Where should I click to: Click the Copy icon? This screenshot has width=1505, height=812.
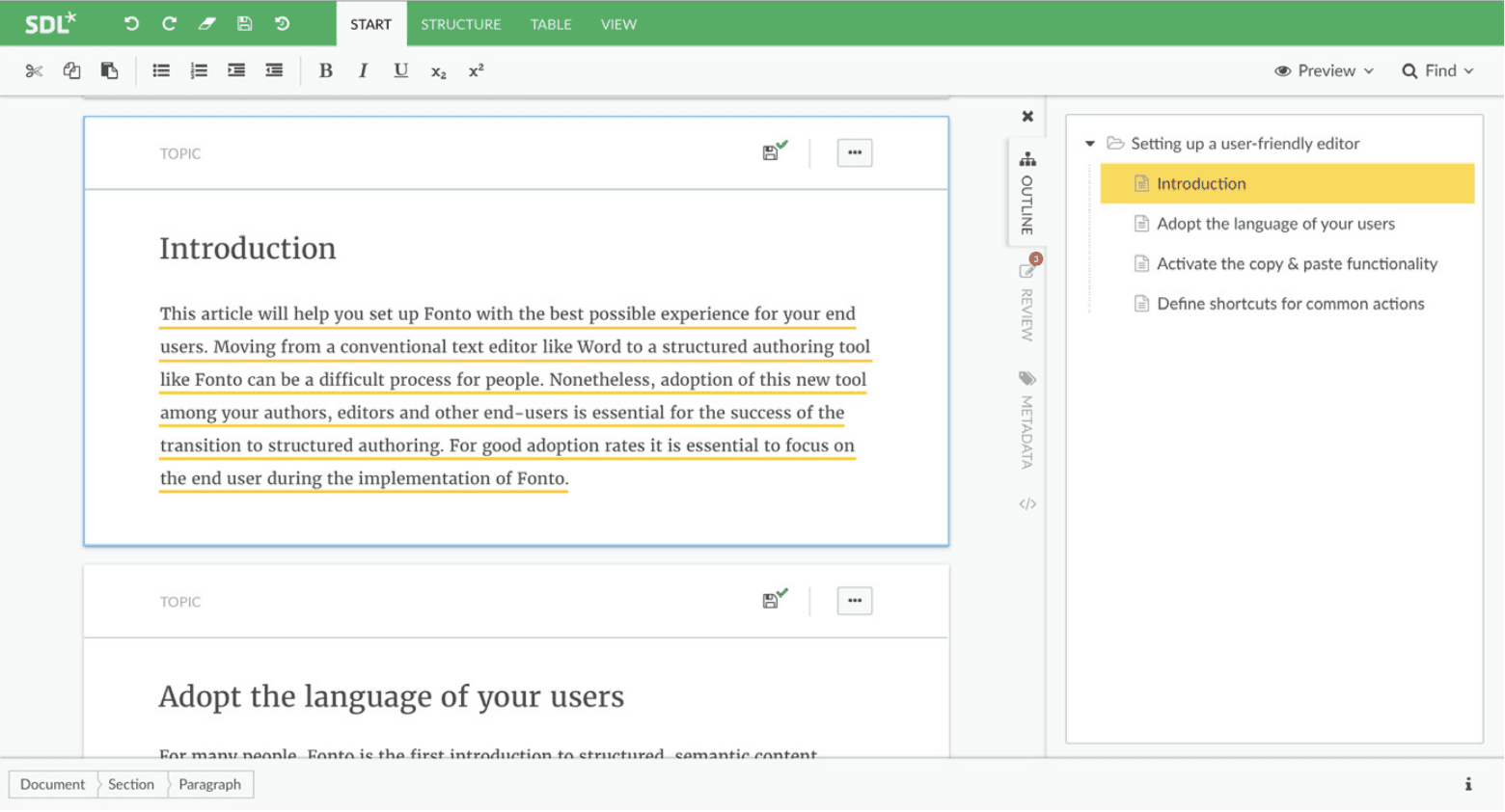click(x=70, y=70)
